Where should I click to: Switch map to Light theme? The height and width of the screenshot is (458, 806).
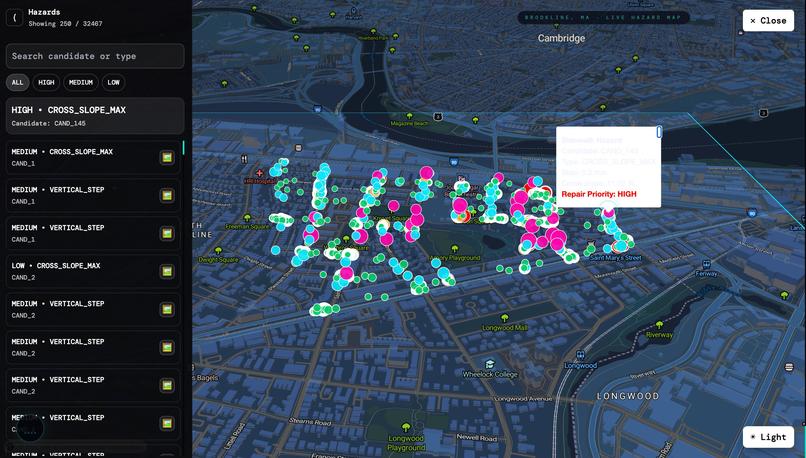[x=768, y=437]
